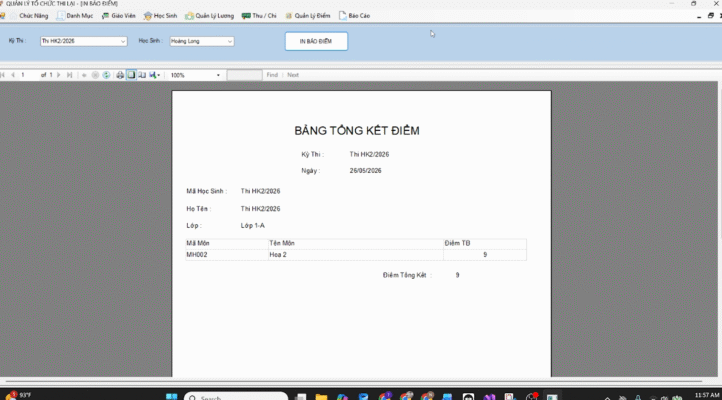This screenshot has width=722, height=400.
Task: Click the back to parent report arrow
Action: (x=84, y=75)
